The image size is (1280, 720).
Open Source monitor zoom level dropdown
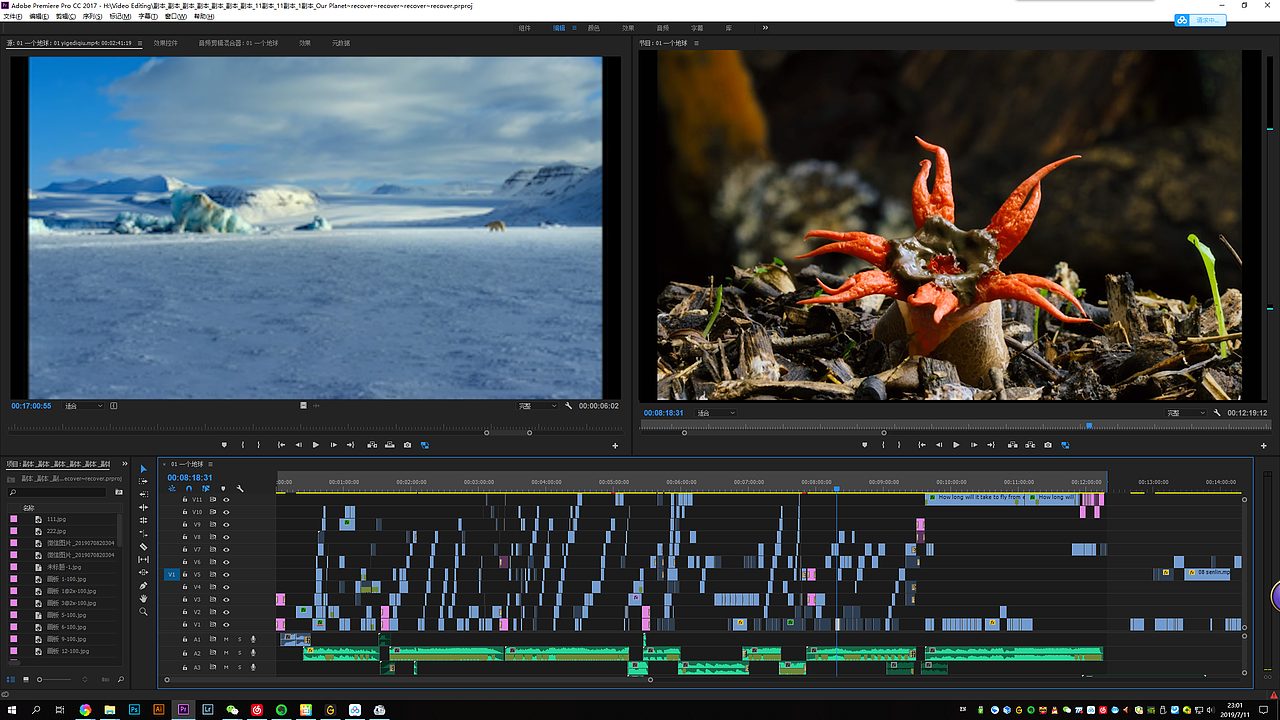click(84, 406)
